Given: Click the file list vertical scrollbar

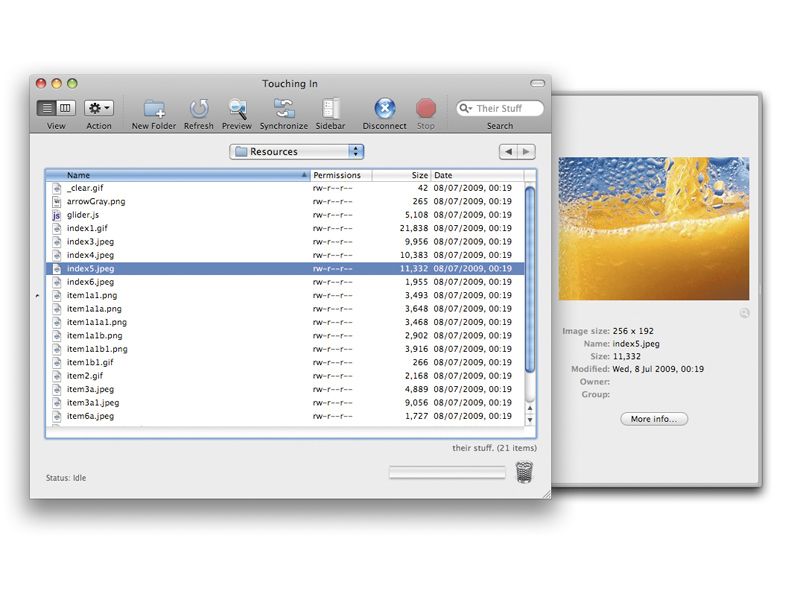Looking at the screenshot, I should (530, 280).
